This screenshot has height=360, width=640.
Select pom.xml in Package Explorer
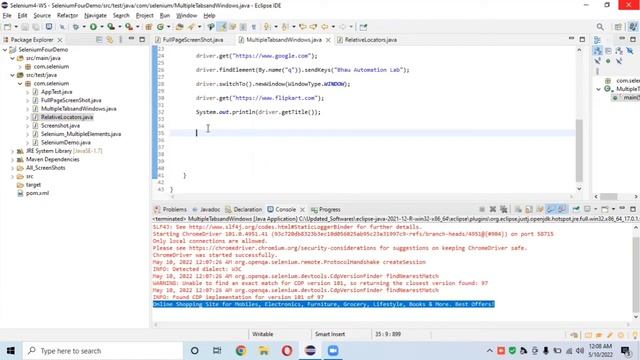point(37,193)
